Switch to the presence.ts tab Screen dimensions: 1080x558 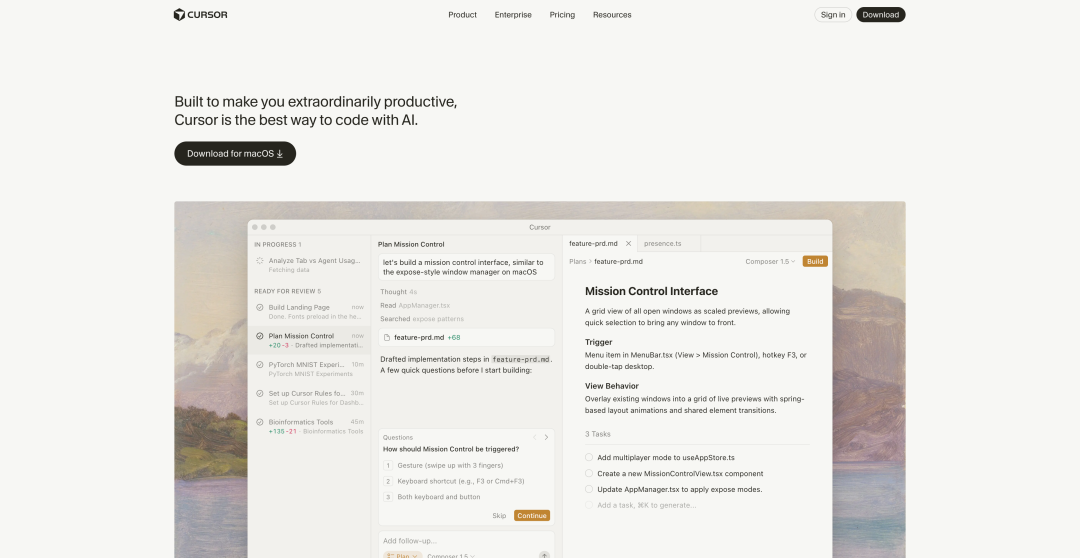tap(663, 243)
